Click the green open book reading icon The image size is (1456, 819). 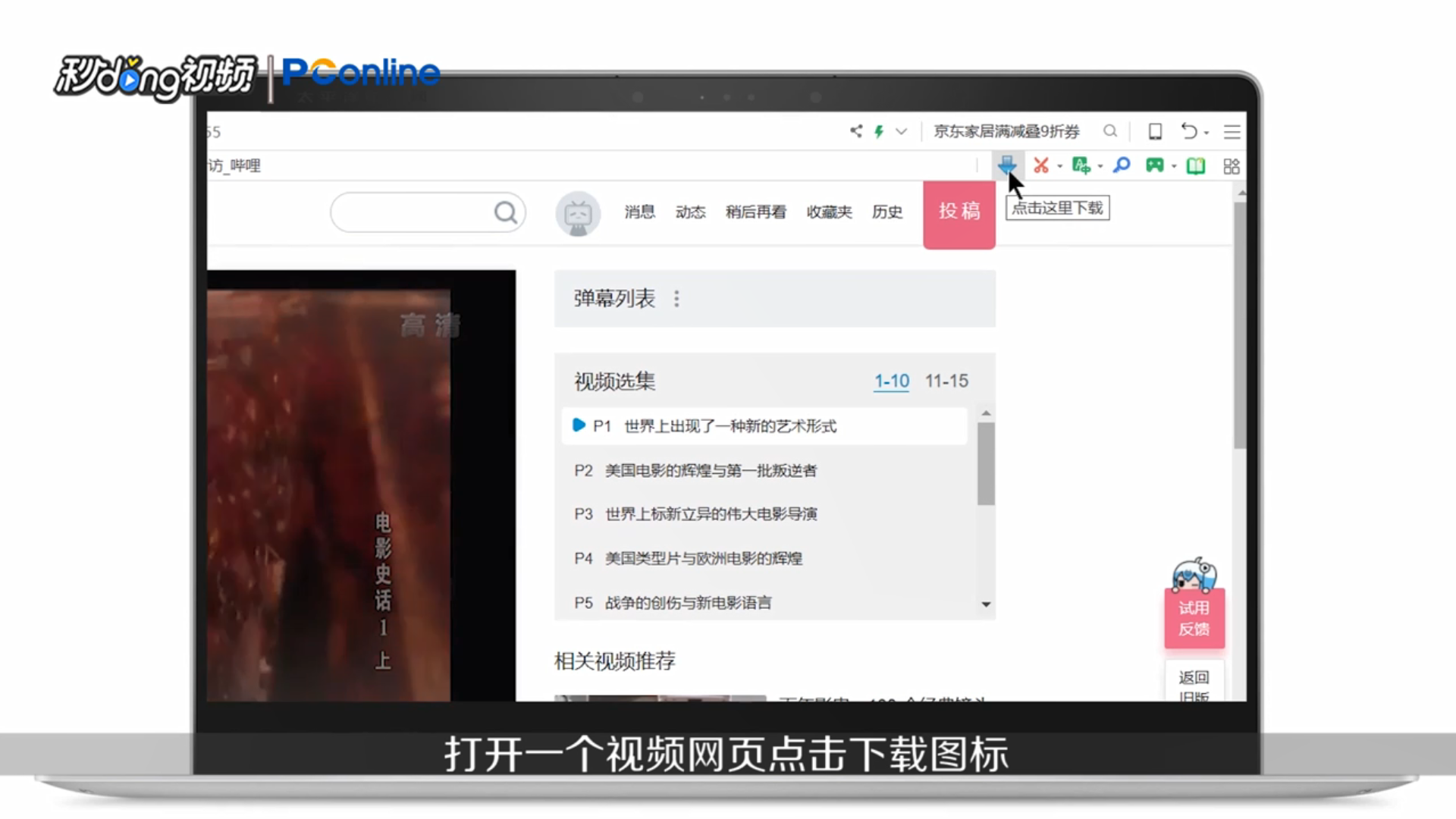pos(1196,166)
